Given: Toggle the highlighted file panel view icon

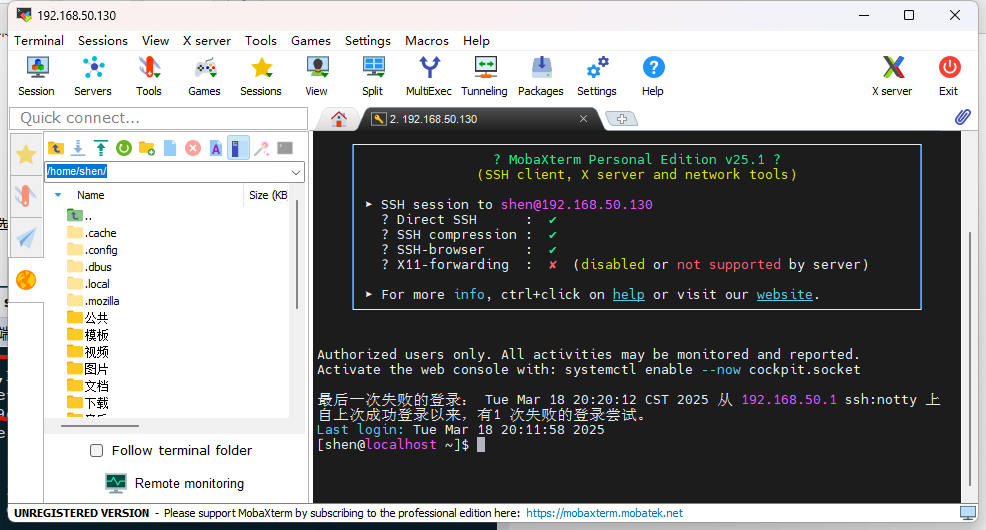Looking at the screenshot, I should [238, 148].
